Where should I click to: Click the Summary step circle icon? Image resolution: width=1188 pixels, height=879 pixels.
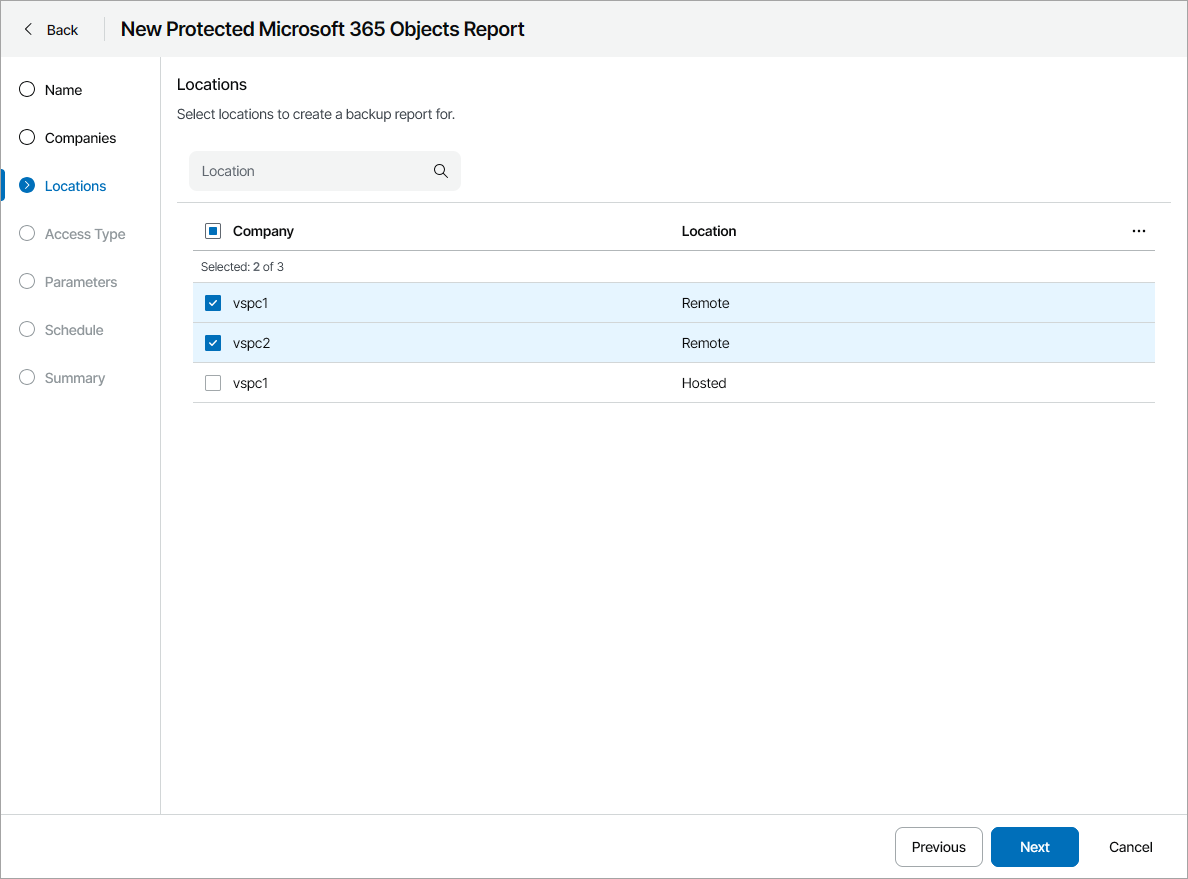27,378
